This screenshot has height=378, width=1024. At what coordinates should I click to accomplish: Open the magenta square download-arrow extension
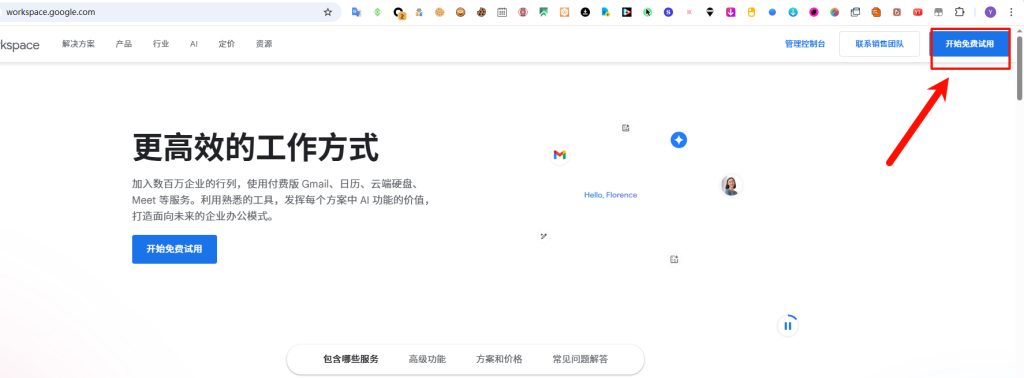pos(731,12)
